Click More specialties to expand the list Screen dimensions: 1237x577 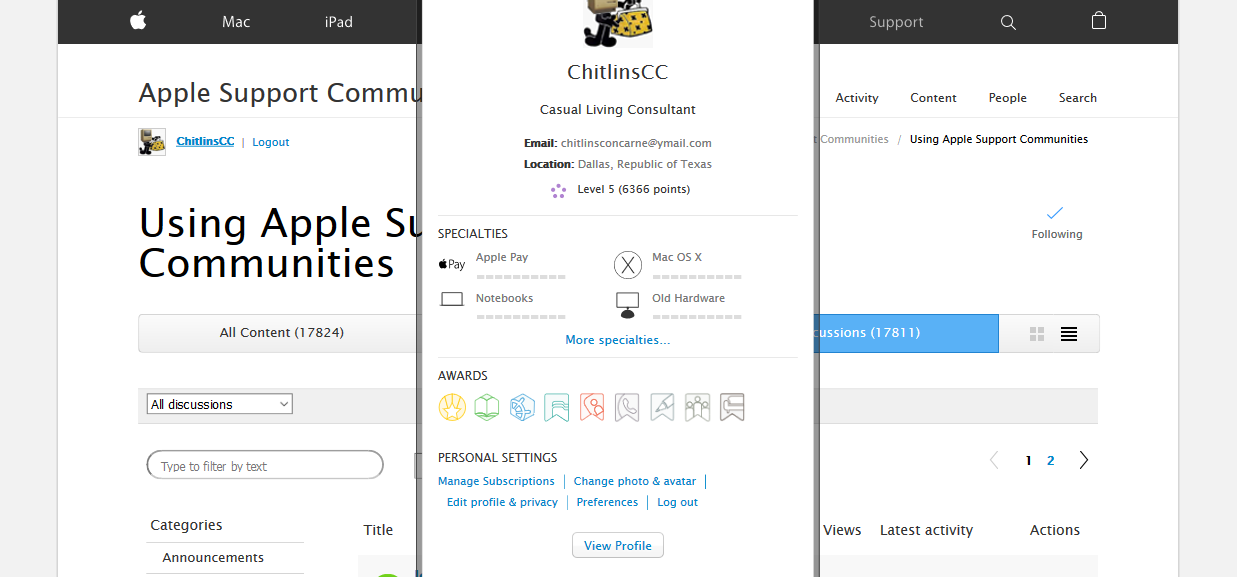pyautogui.click(x=617, y=340)
